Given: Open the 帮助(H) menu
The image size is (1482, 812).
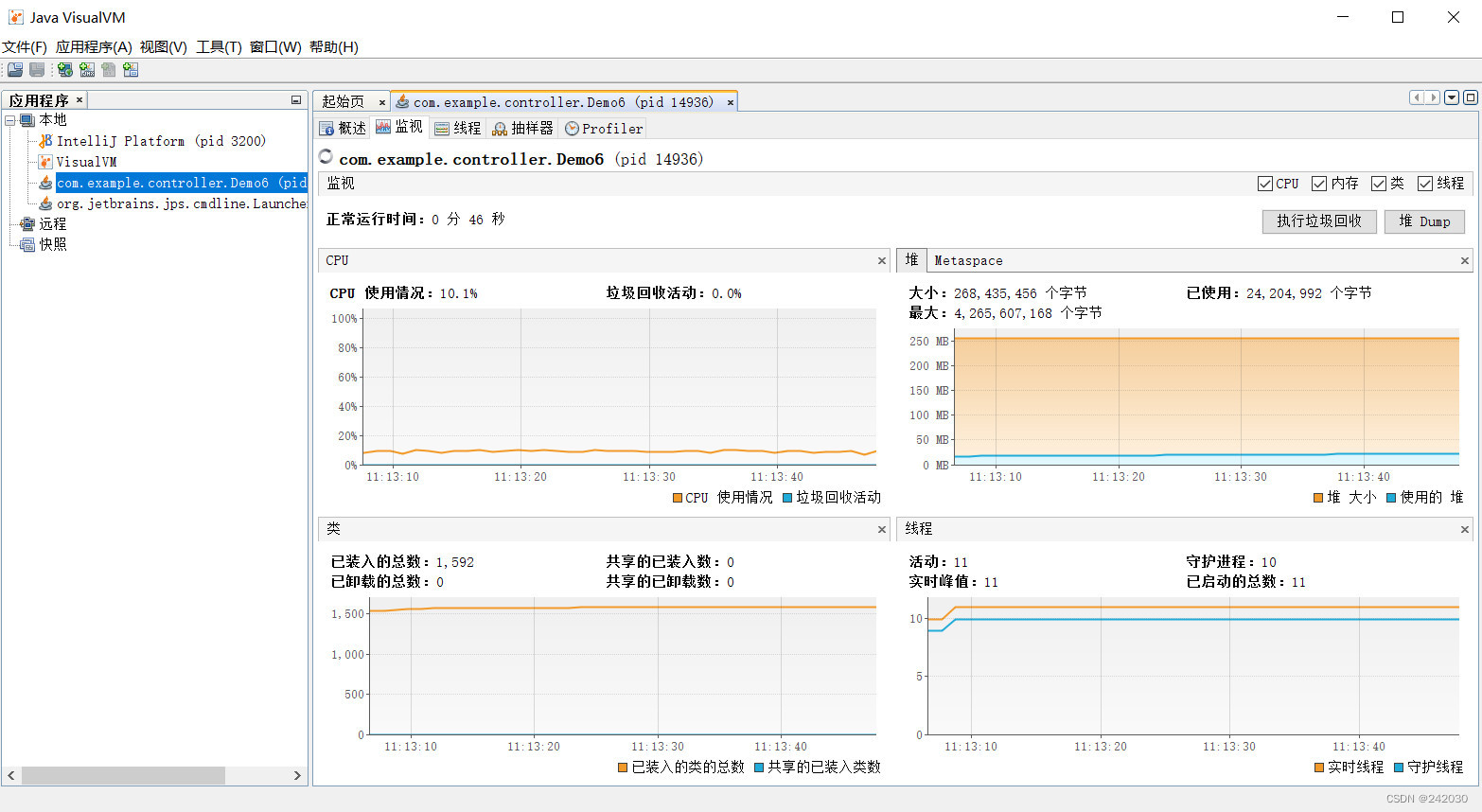Looking at the screenshot, I should pyautogui.click(x=334, y=47).
